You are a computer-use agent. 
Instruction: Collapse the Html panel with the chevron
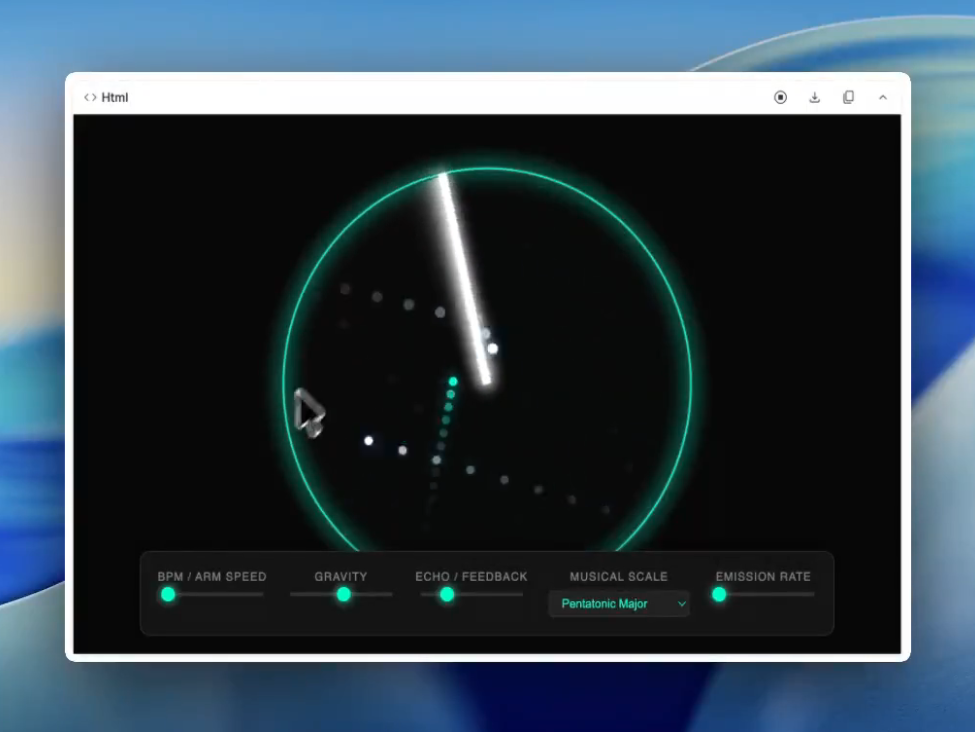882,98
